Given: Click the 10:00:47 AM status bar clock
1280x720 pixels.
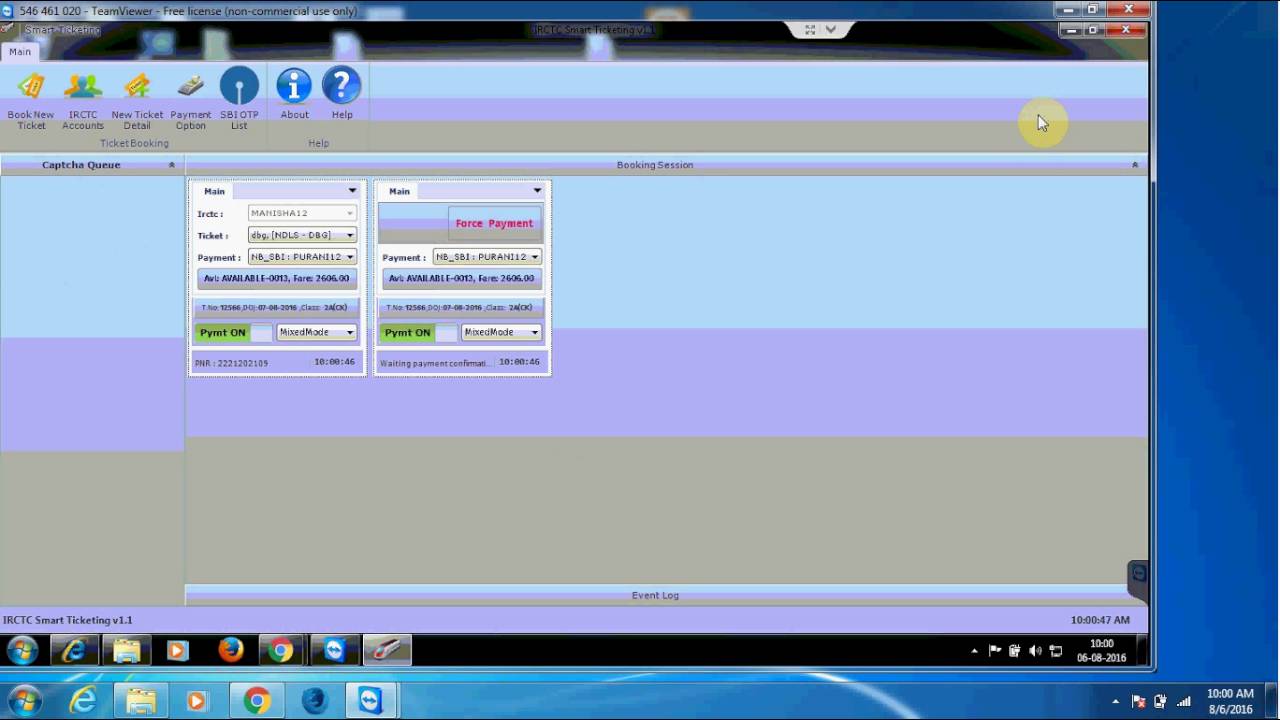Looking at the screenshot, I should pos(1100,620).
